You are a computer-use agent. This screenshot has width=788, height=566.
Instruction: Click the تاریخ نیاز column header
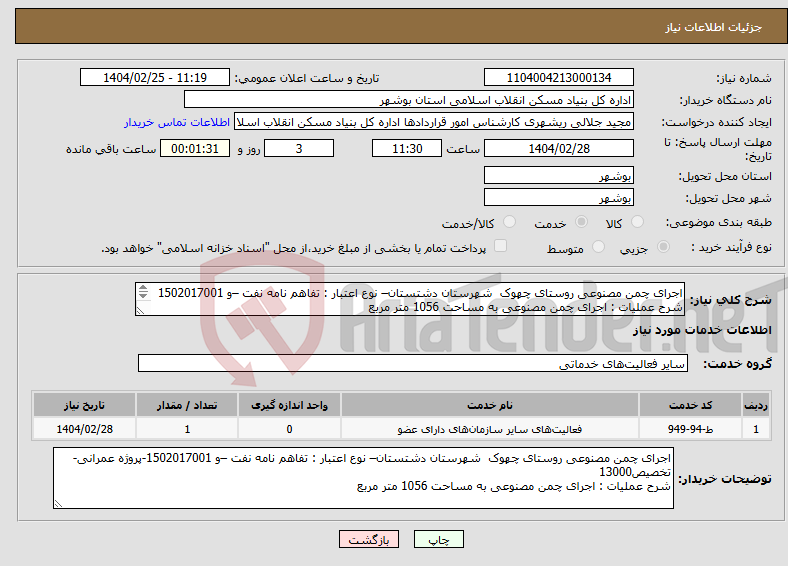pyautogui.click(x=84, y=405)
